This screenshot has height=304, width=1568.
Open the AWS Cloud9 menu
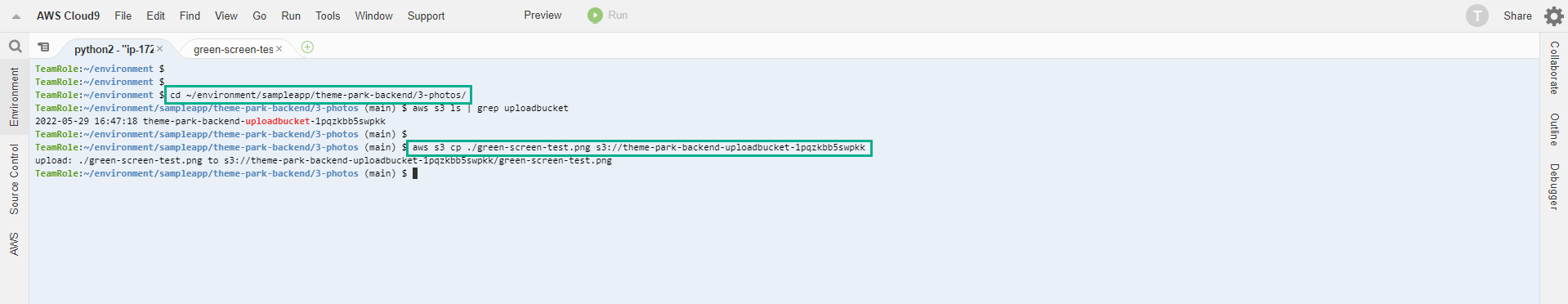point(68,16)
